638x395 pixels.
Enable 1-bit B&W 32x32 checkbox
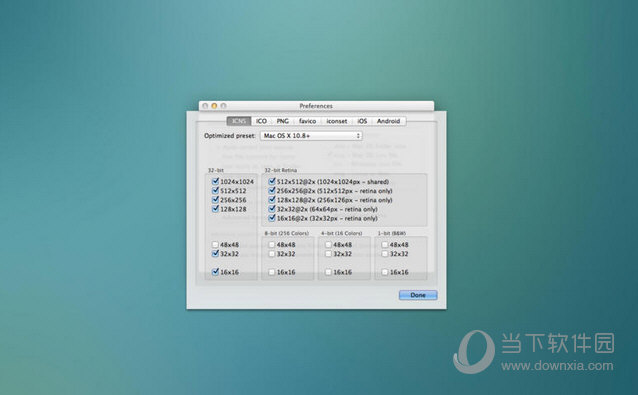click(x=385, y=253)
